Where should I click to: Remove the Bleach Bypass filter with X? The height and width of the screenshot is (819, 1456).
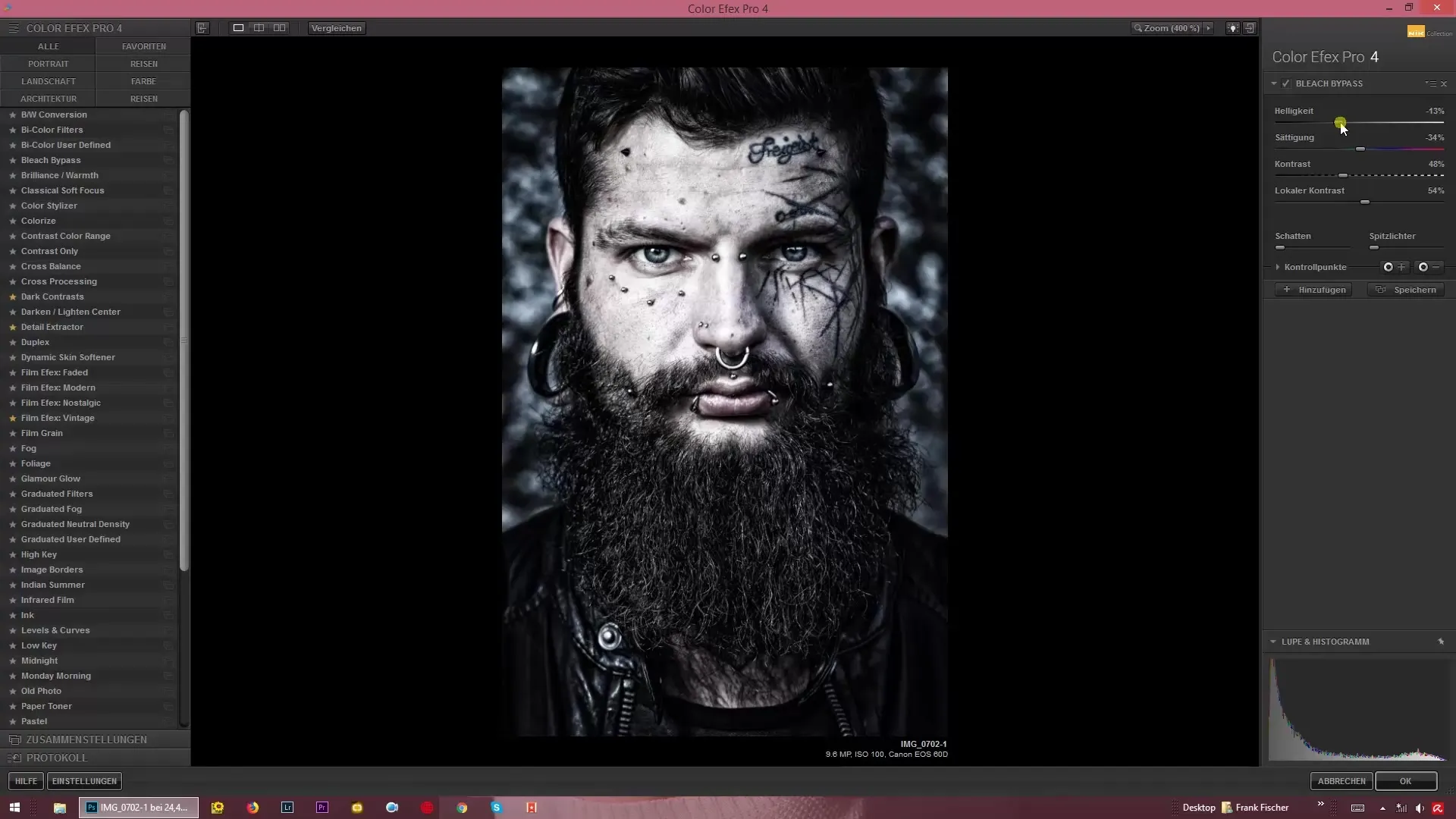click(1444, 83)
